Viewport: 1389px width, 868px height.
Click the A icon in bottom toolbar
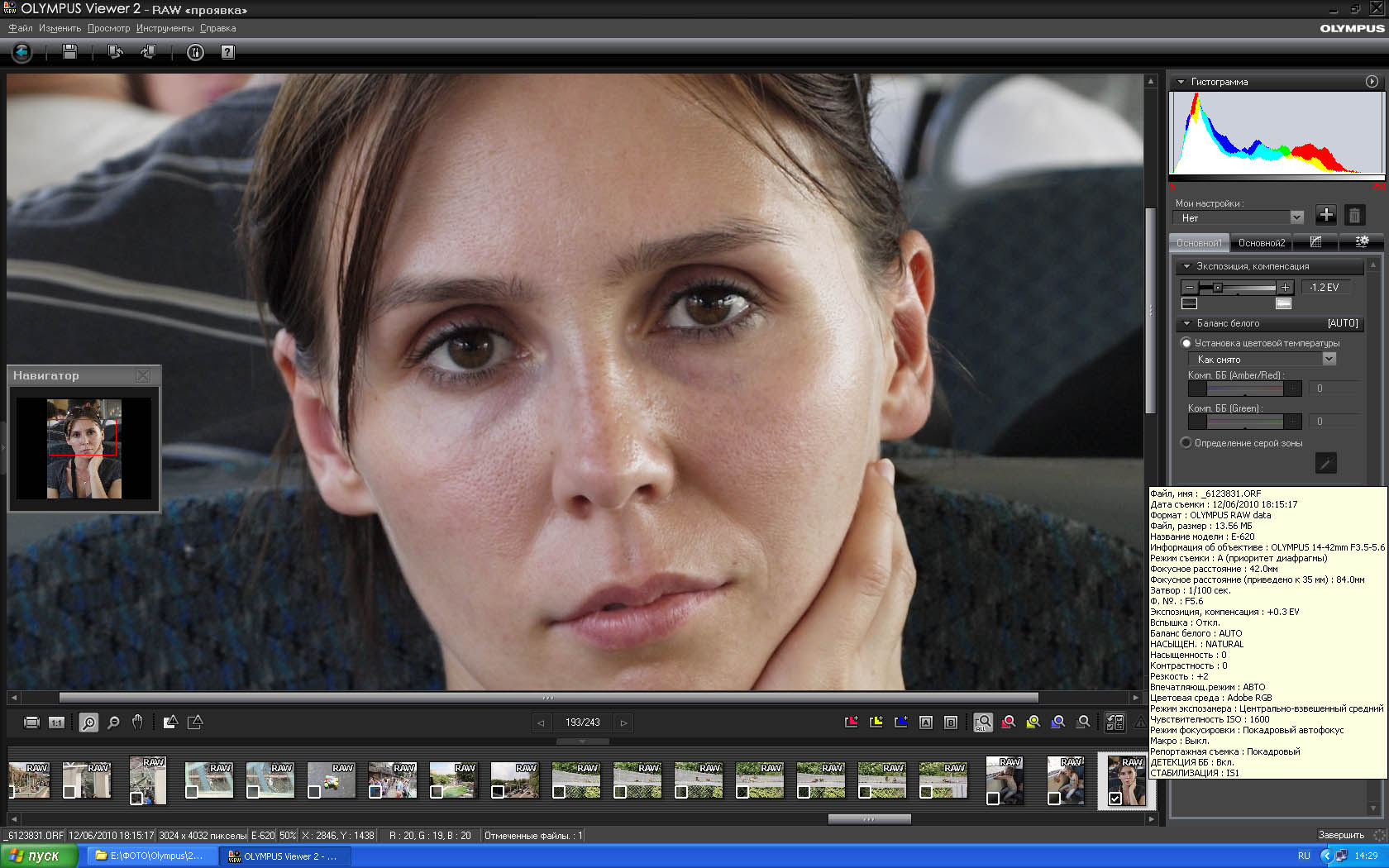point(926,723)
